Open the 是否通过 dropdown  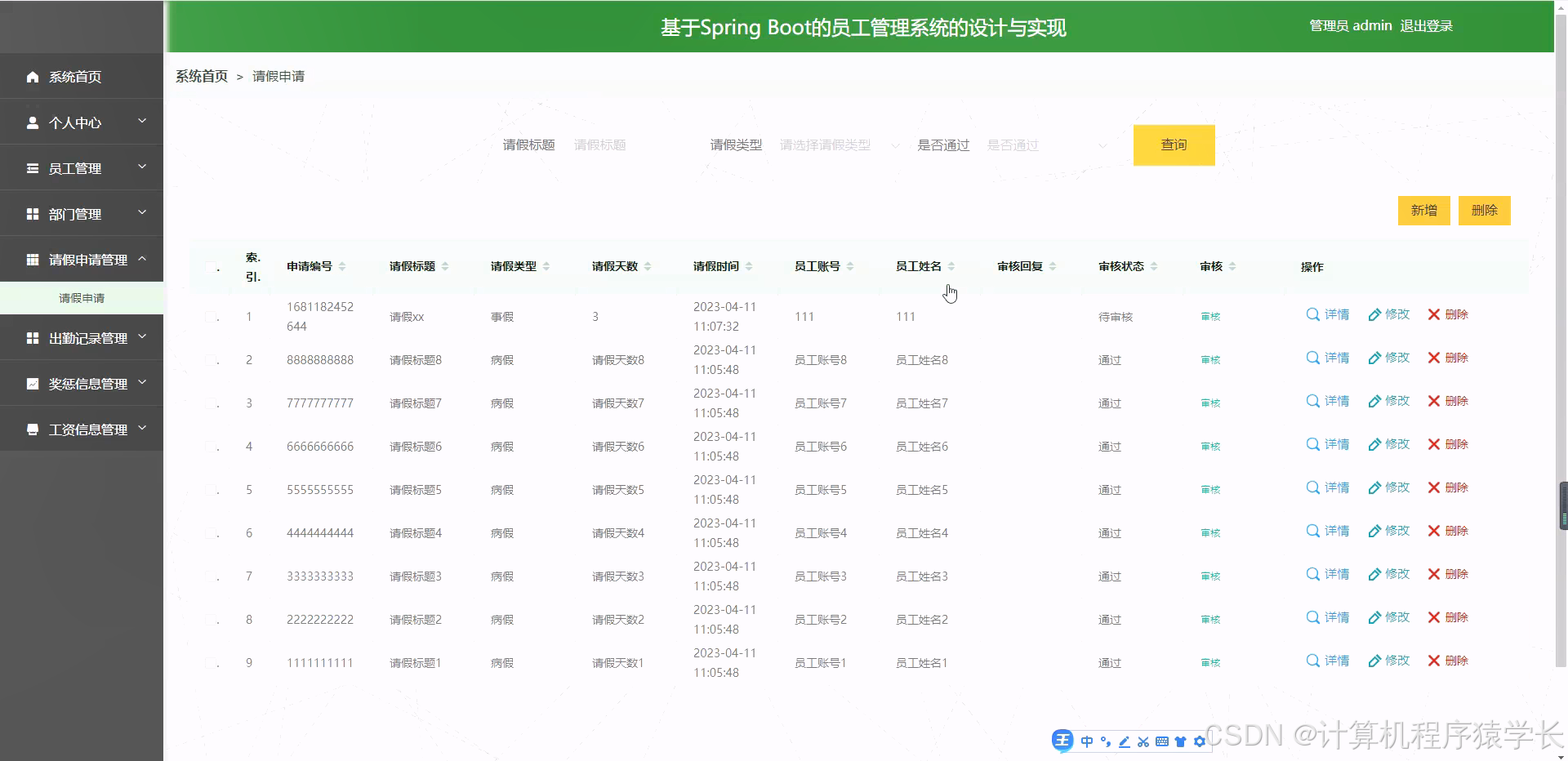1045,145
